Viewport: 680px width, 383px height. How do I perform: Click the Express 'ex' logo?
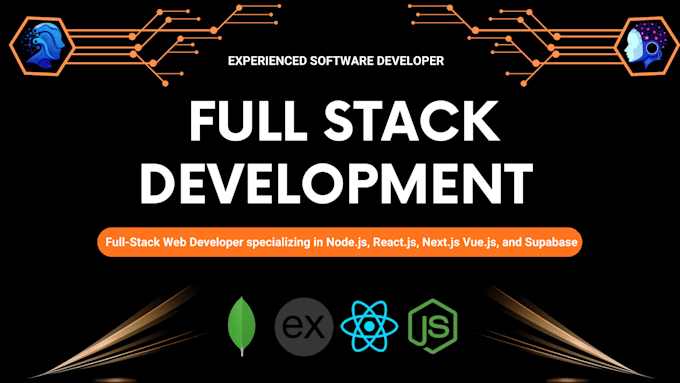[304, 327]
